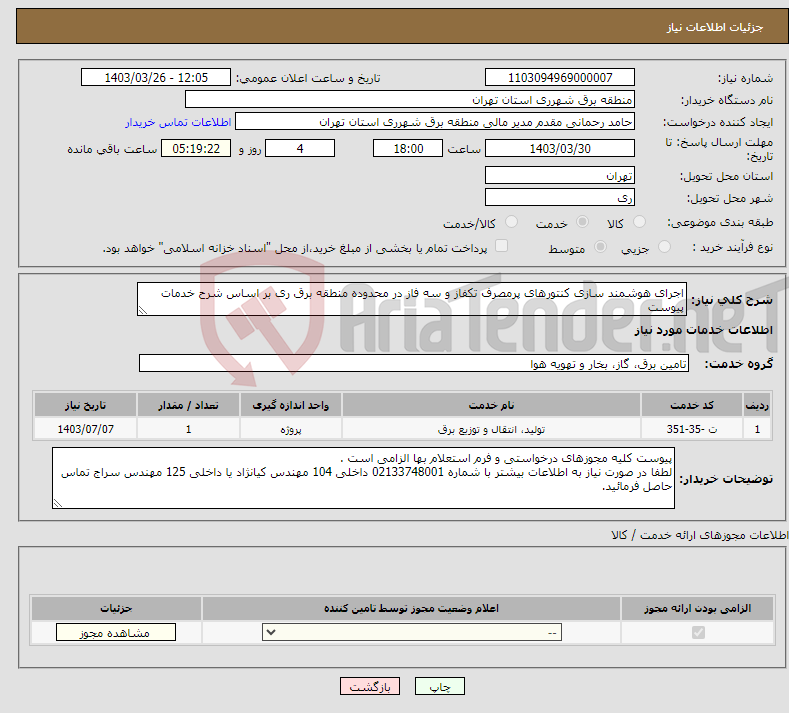
Task: Select the کالا/خدمت radio button
Action: tap(511, 222)
